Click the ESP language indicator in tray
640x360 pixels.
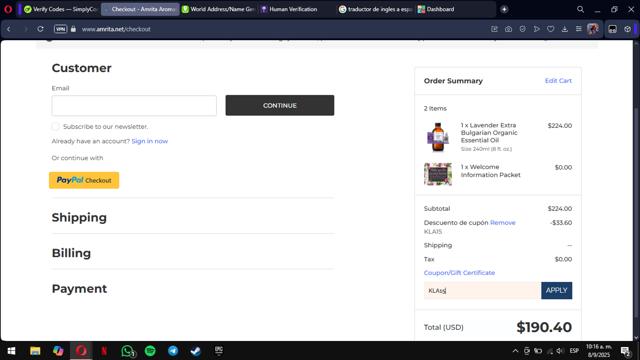(574, 351)
